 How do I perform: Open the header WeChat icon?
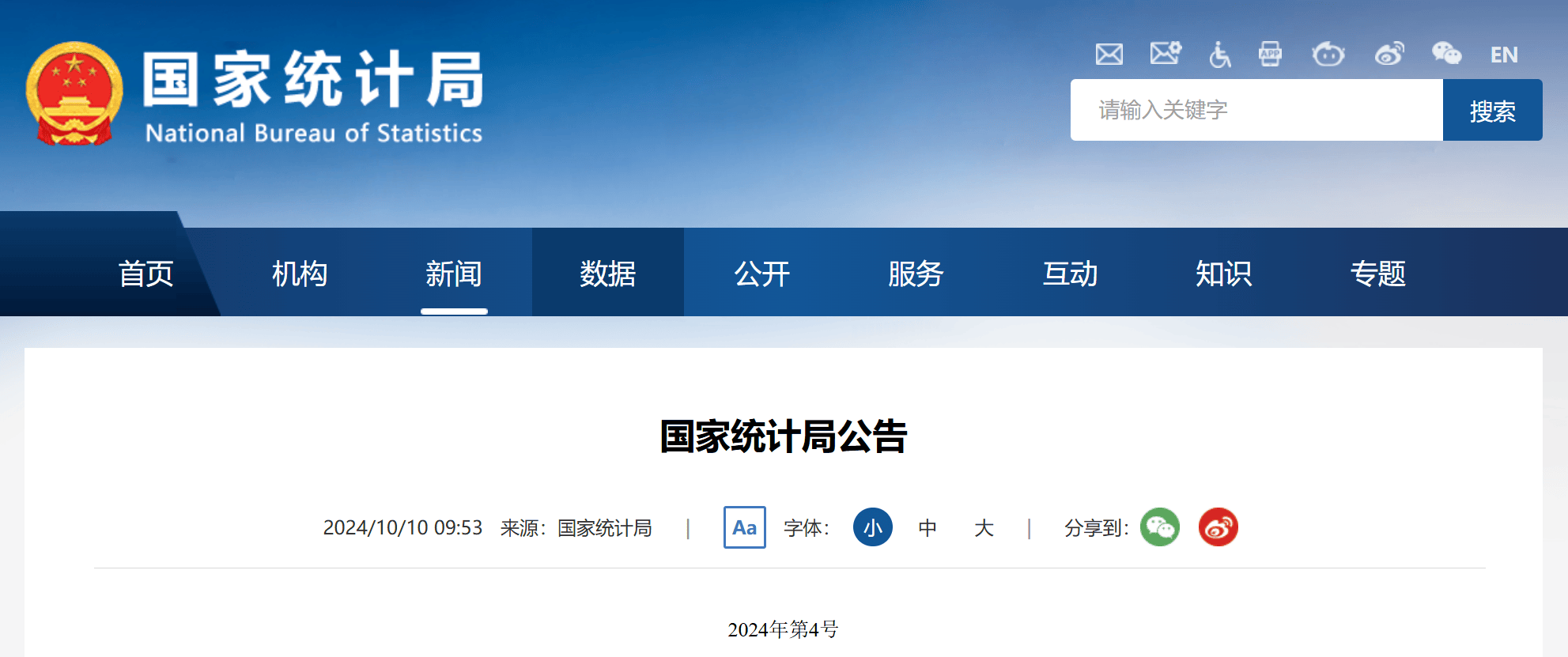coord(1446,53)
